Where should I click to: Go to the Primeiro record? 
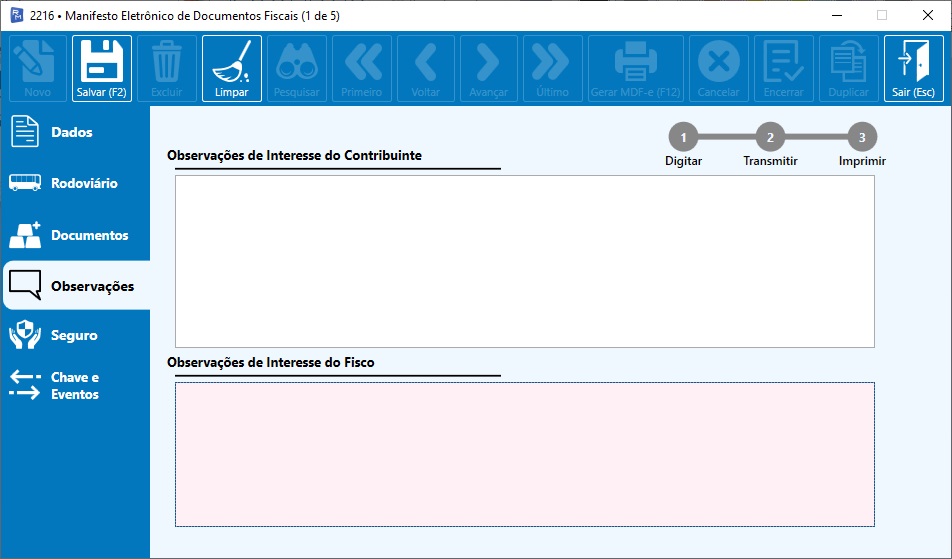[x=362, y=68]
